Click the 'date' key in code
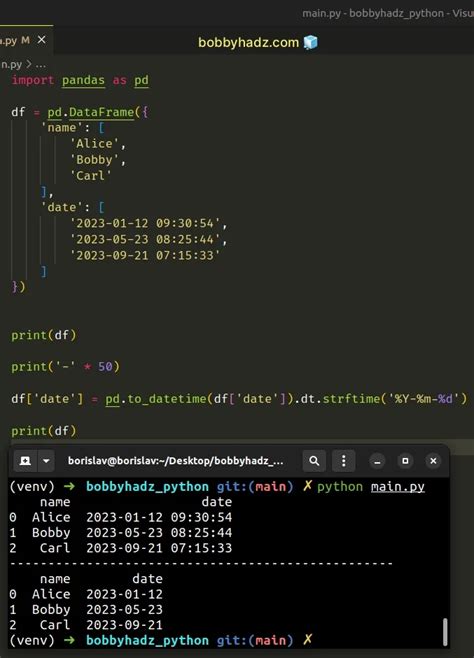The height and width of the screenshot is (658, 474). [x=62, y=207]
